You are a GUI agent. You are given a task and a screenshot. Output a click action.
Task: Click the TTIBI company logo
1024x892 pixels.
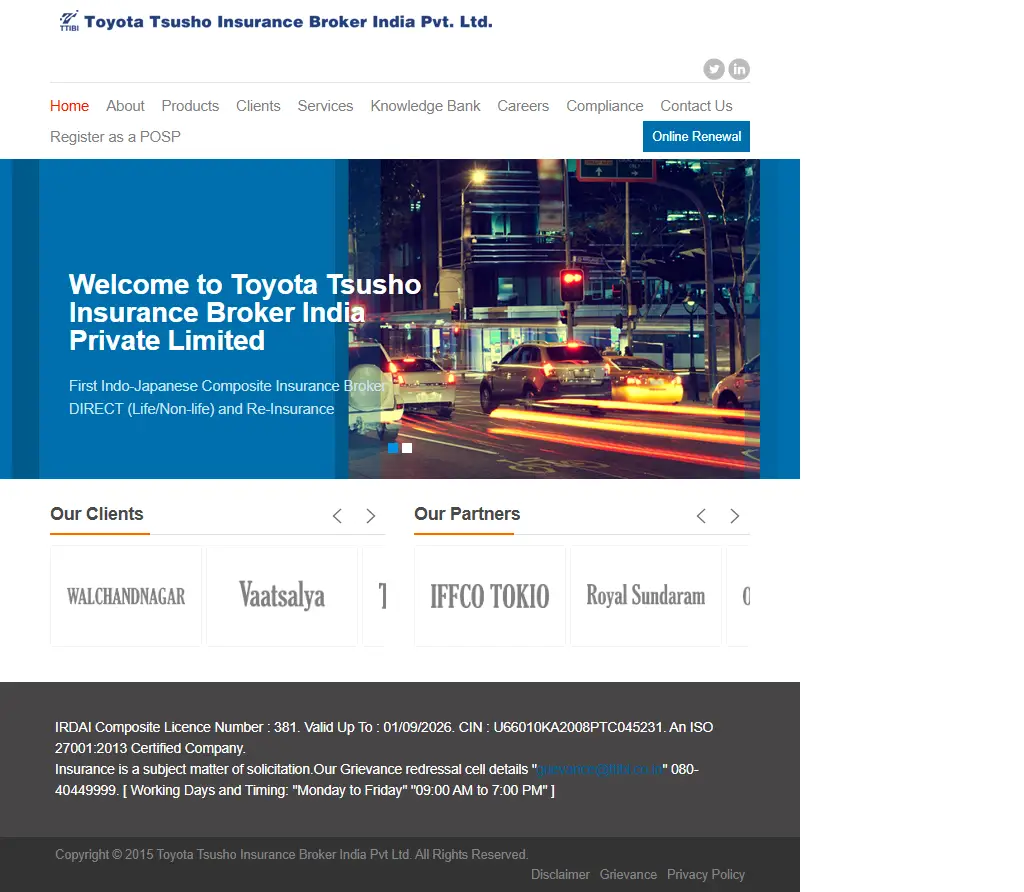[x=69, y=21]
